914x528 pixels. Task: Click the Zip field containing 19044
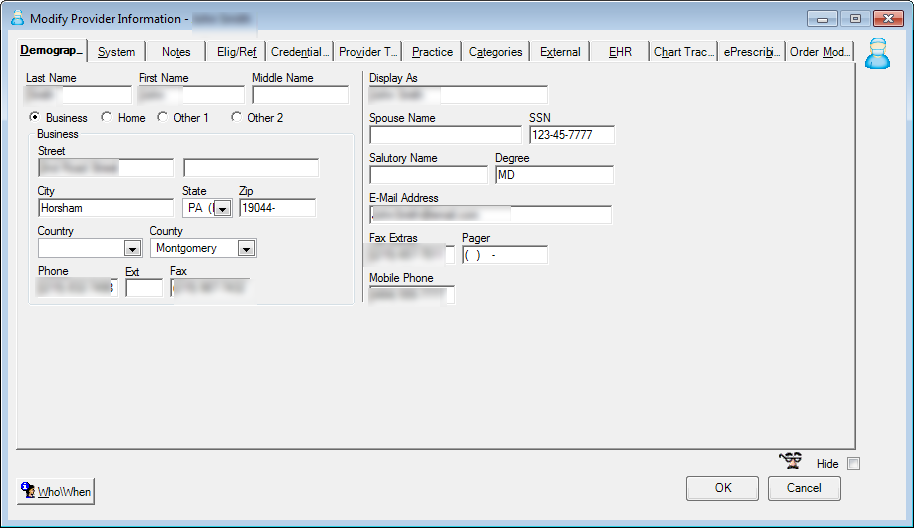(277, 208)
